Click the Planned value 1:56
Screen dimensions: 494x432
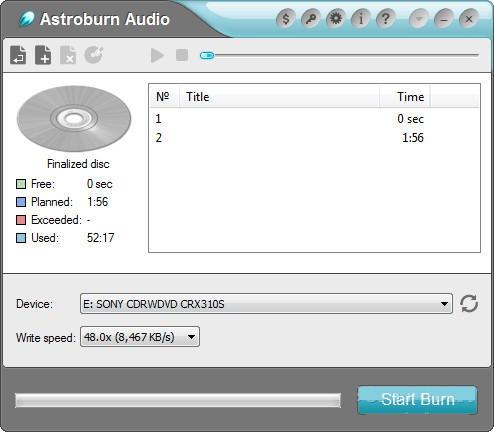click(x=97, y=202)
